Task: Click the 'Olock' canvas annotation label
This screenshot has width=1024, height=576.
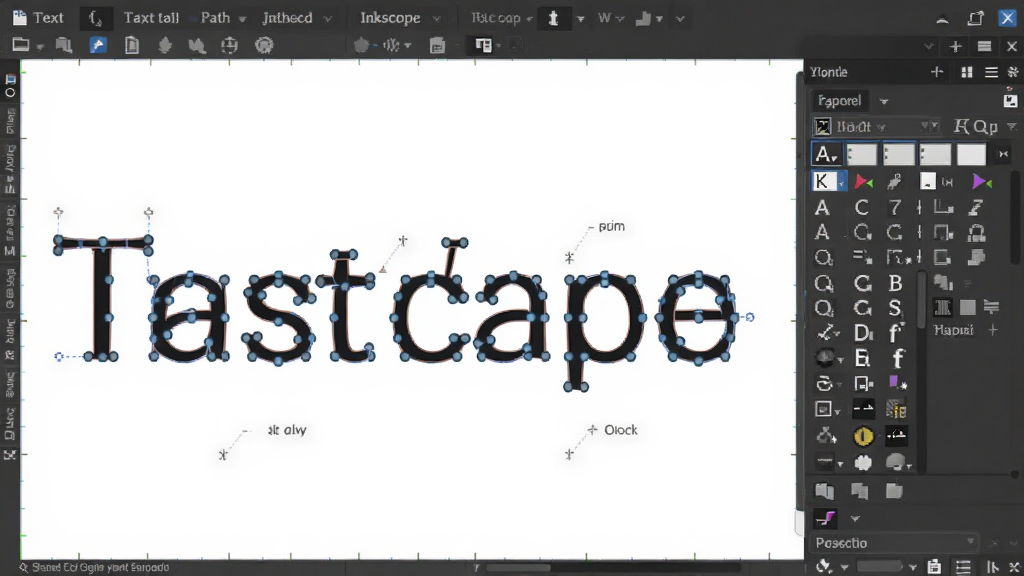Action: (620, 430)
